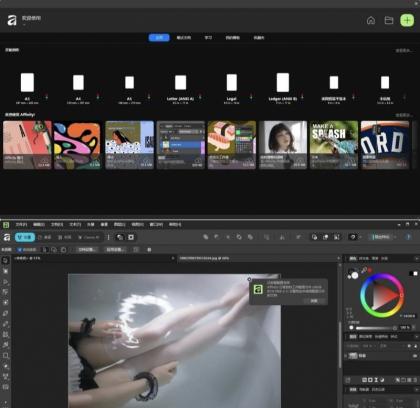
Task: Open the Layers panel options menu
Action: (x=416, y=337)
